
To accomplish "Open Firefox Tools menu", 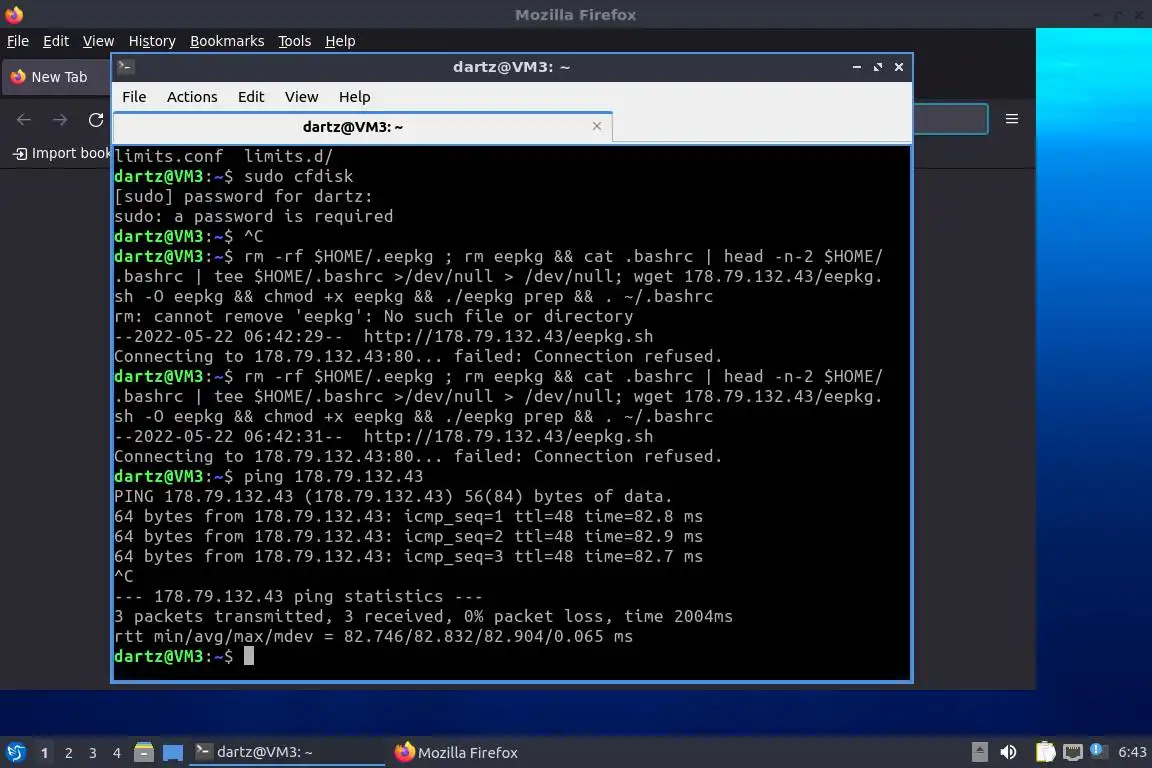I will coord(295,41).
